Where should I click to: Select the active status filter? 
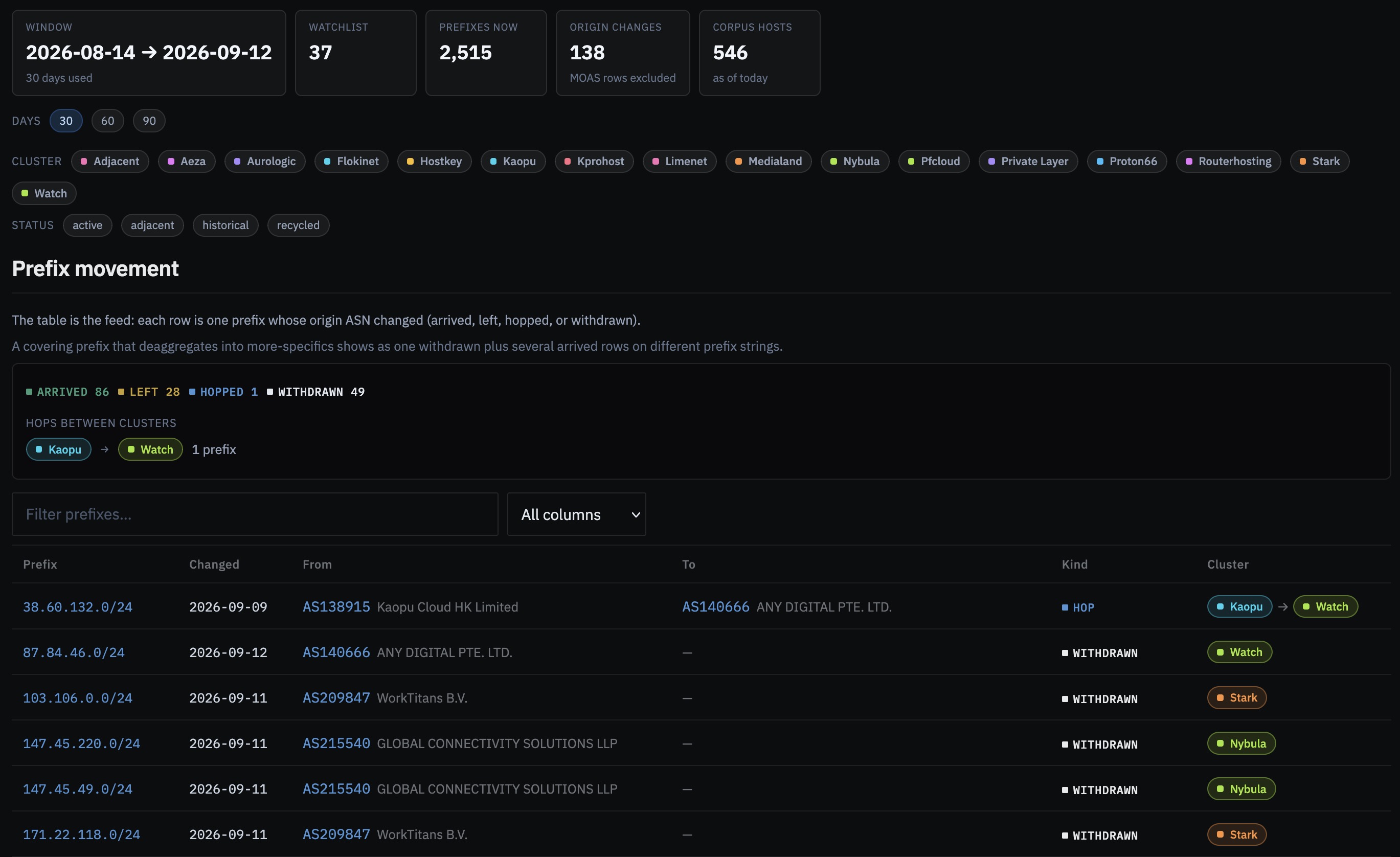click(x=87, y=225)
